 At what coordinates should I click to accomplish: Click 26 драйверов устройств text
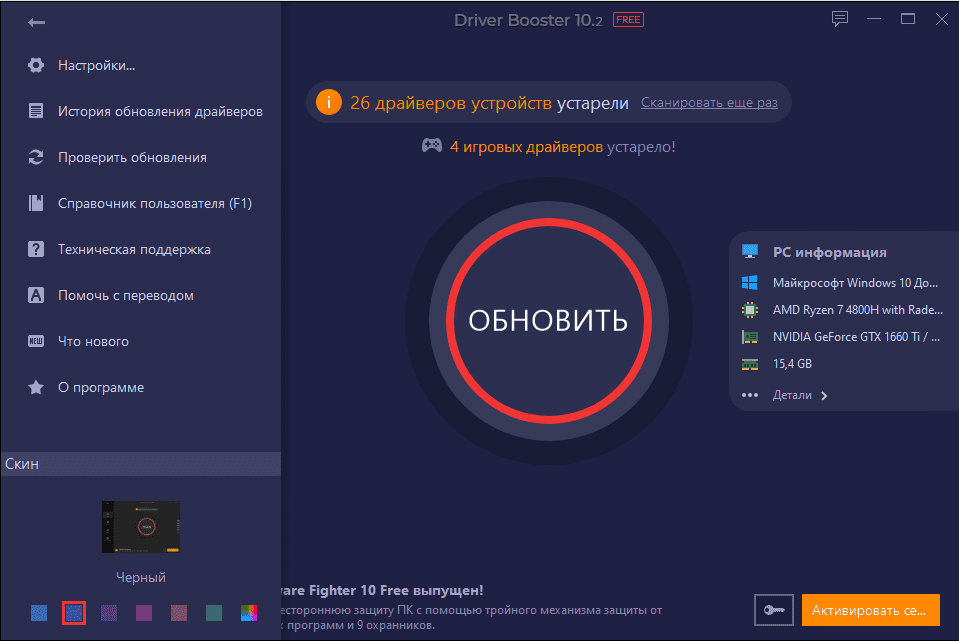click(451, 103)
